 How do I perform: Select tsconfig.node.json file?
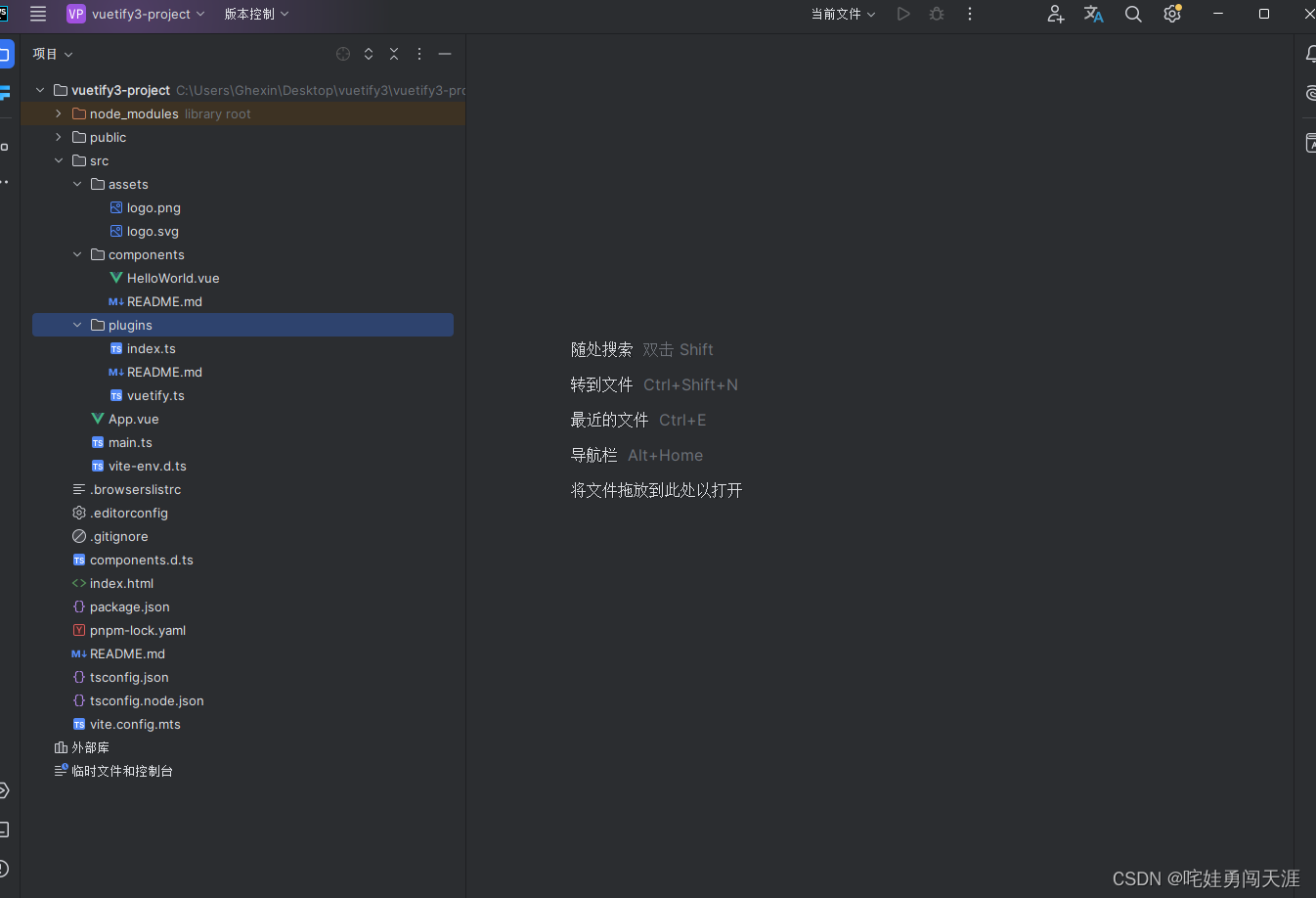point(147,700)
